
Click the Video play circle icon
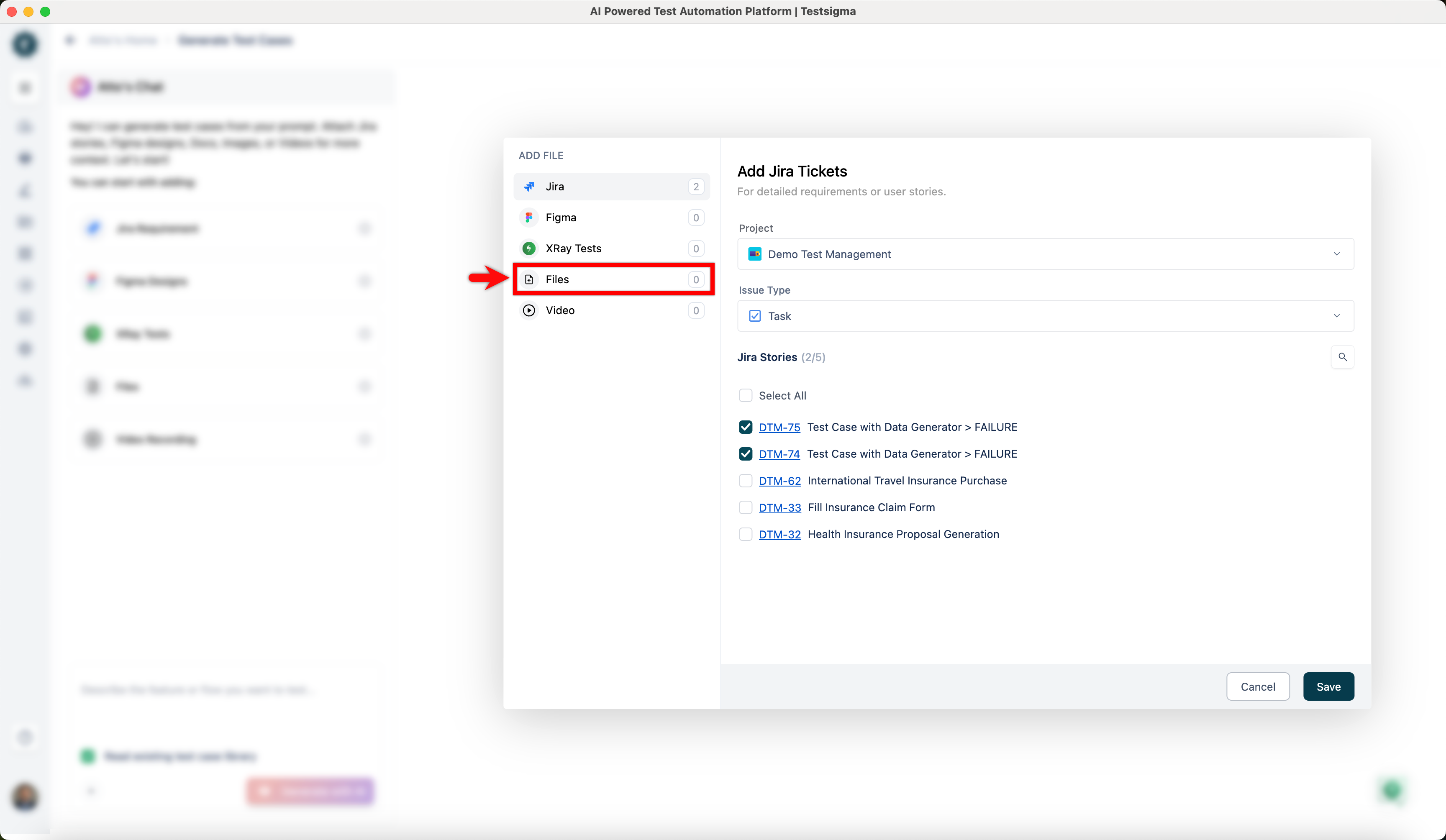pyautogui.click(x=529, y=310)
